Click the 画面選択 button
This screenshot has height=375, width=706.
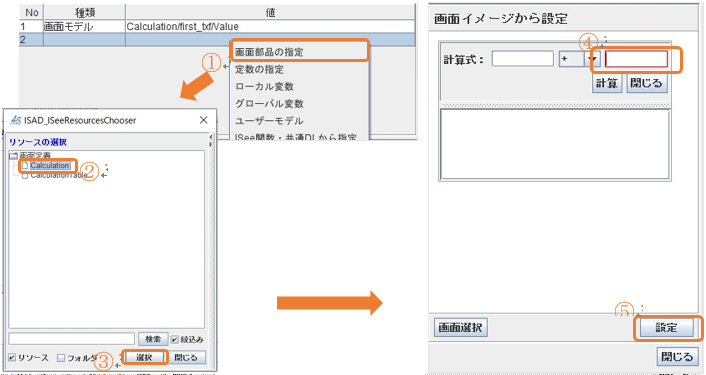click(460, 327)
